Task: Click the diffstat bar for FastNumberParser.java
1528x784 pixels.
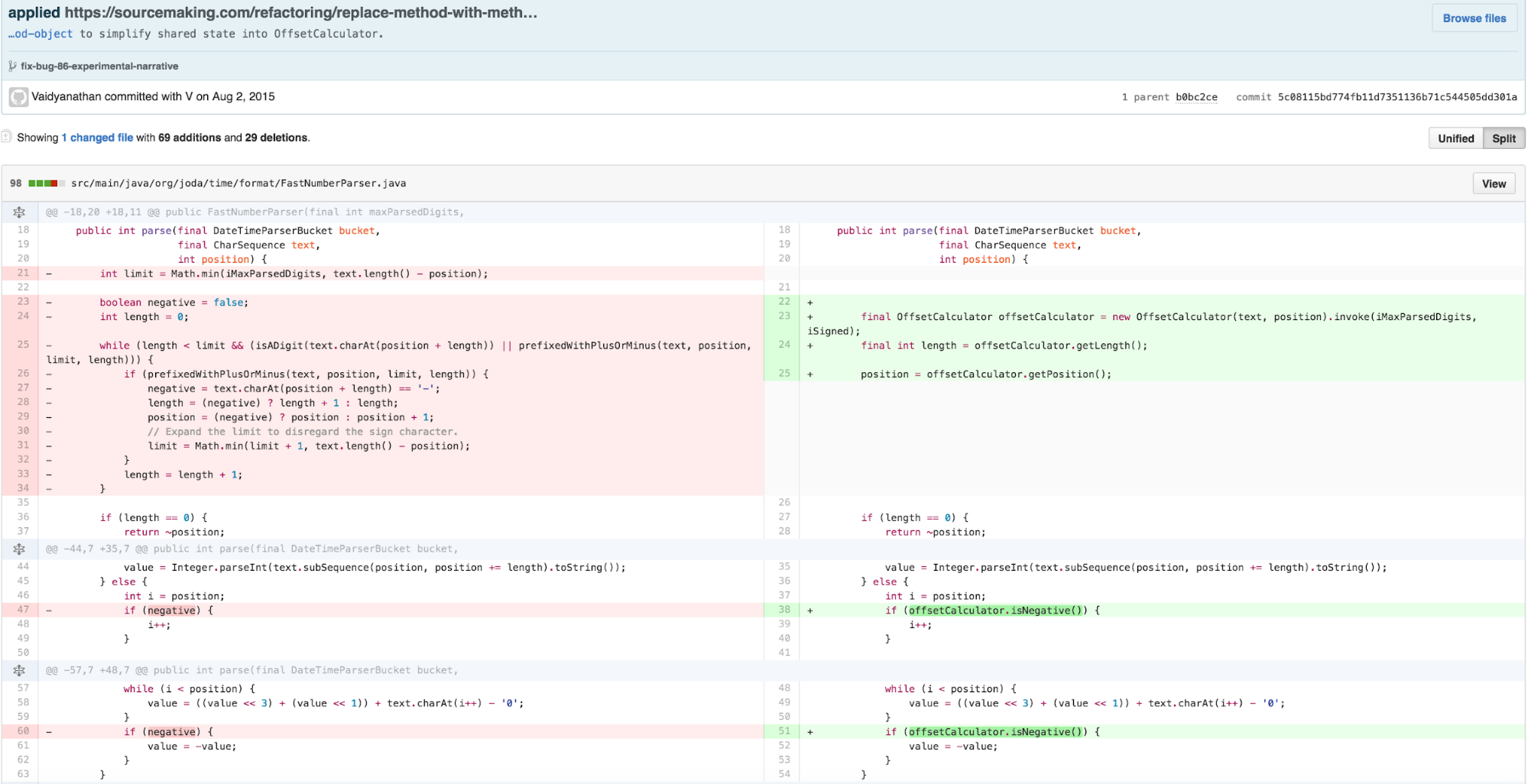Action: point(47,183)
